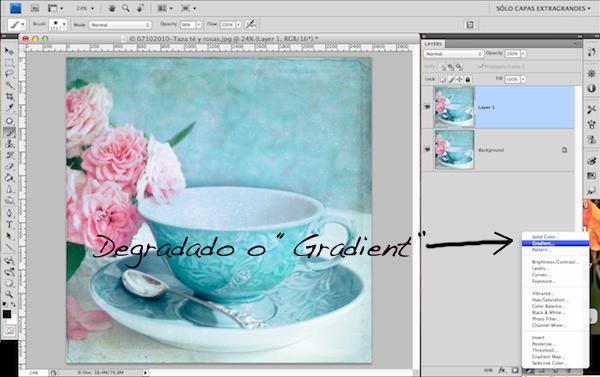The width and height of the screenshot is (600, 377).
Task: Select the Pen tool
Action: pyautogui.click(x=9, y=213)
